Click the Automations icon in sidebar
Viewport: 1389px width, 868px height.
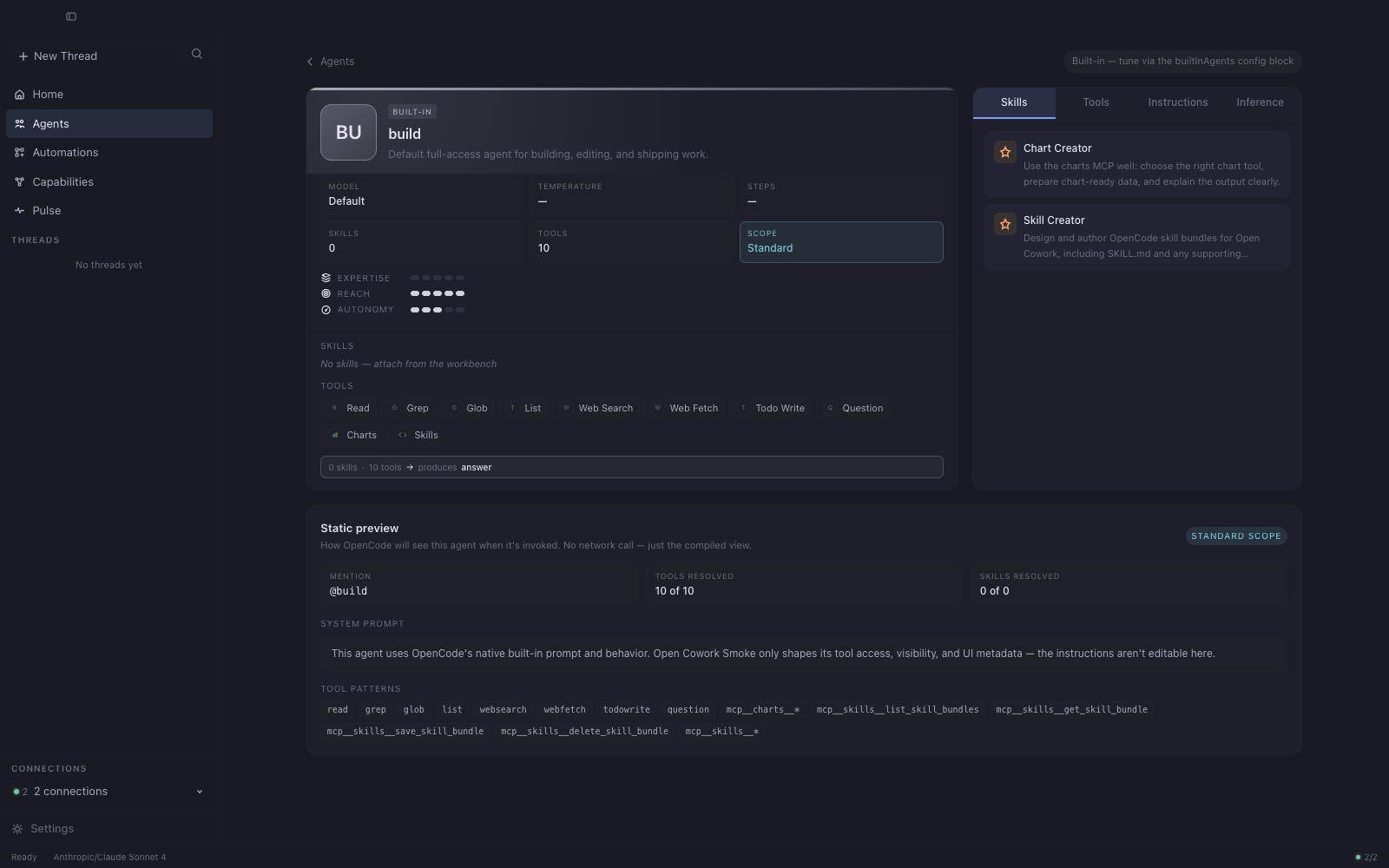pyautogui.click(x=19, y=153)
